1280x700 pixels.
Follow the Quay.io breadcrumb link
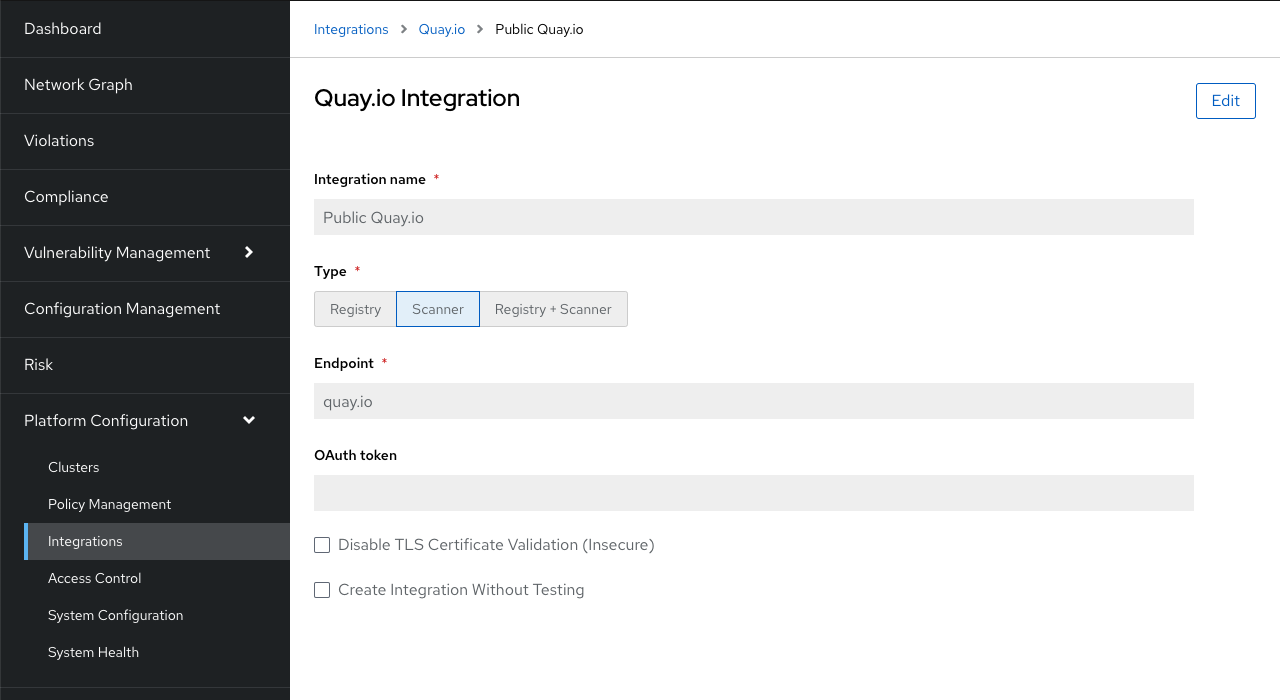pyautogui.click(x=442, y=29)
